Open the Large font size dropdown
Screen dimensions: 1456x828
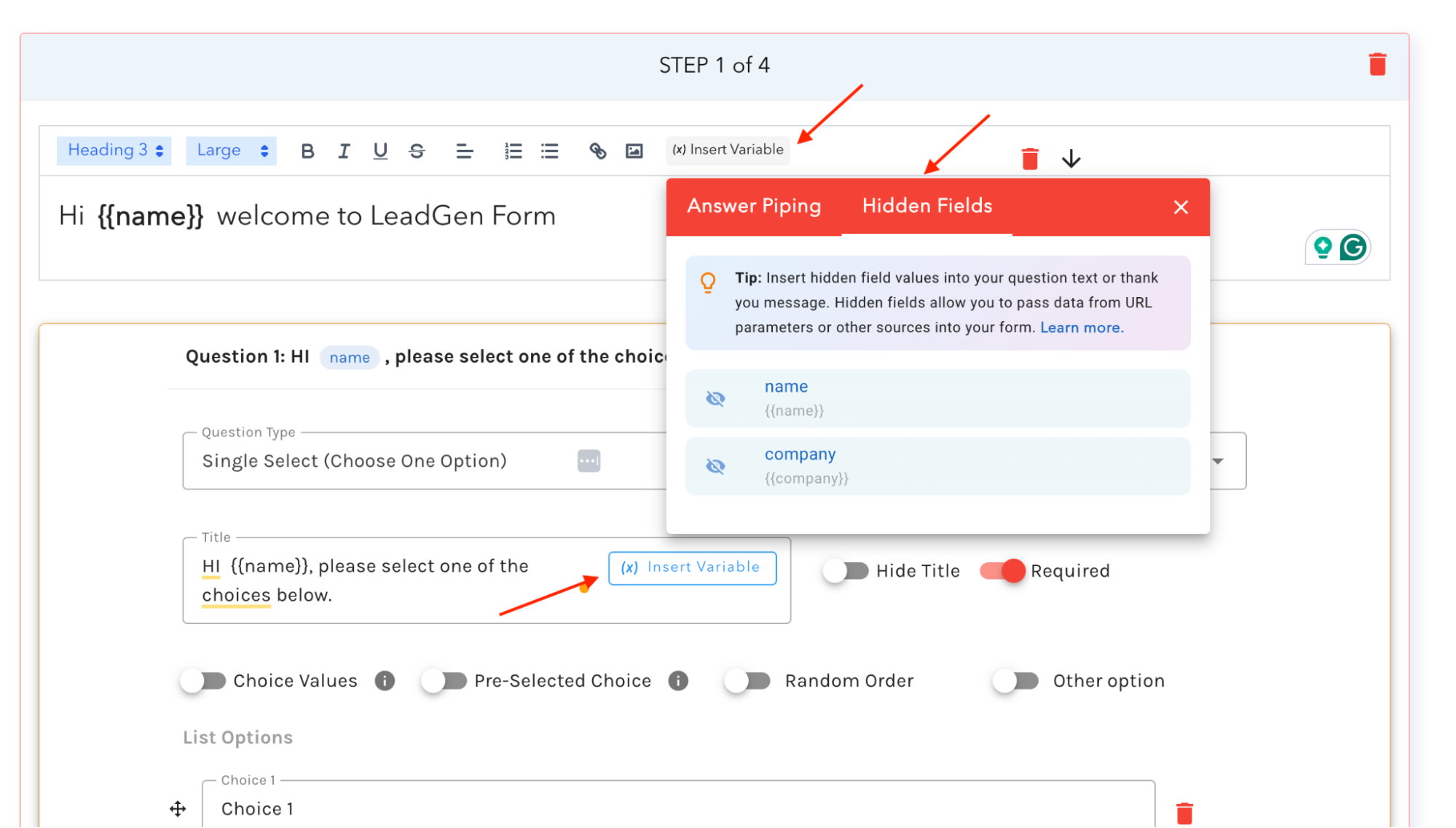(x=231, y=150)
